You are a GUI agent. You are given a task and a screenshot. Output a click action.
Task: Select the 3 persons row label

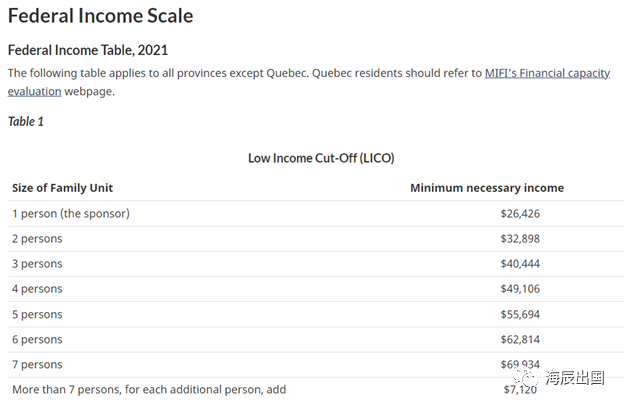click(x=37, y=264)
